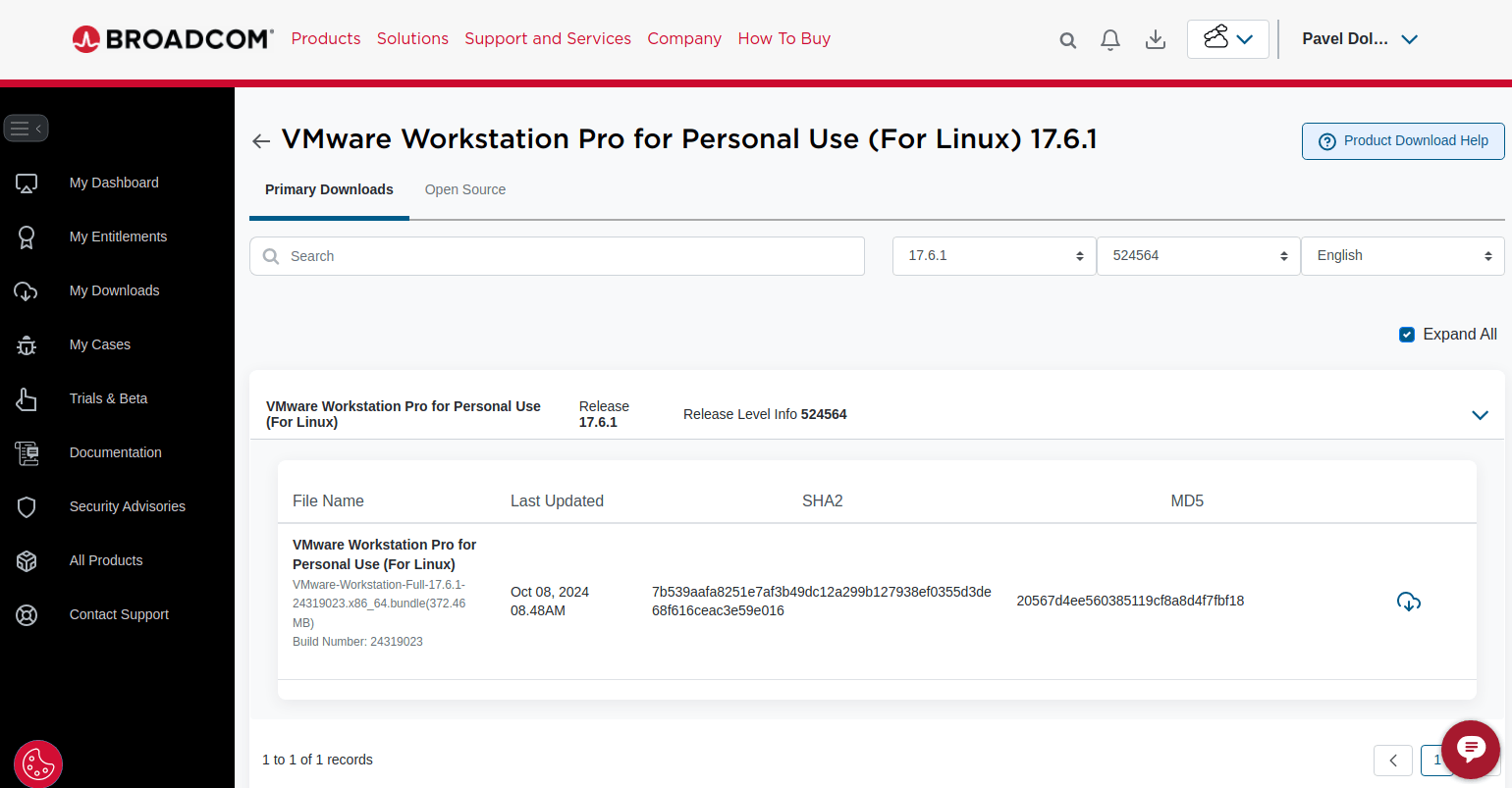Viewport: 1512px width, 788px height.
Task: Click the Security Advisories shield icon
Action: 27,506
